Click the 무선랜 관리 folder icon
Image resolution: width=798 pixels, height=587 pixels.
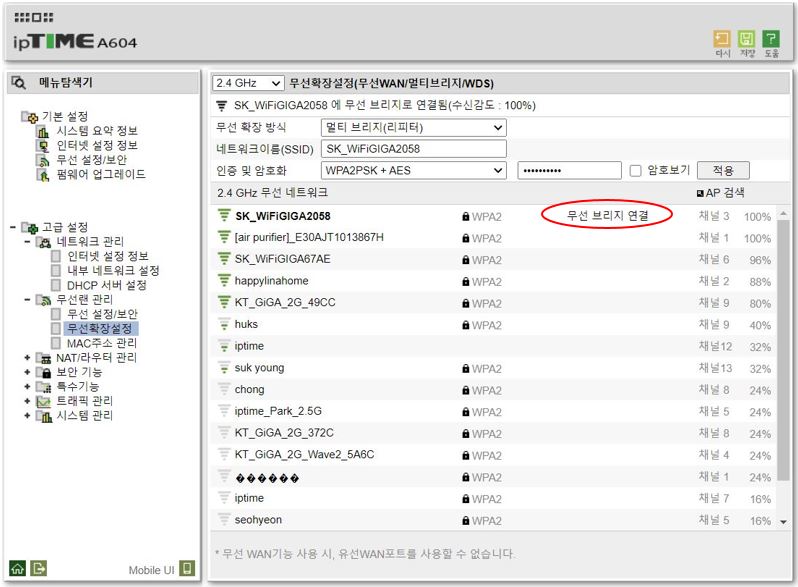point(44,300)
